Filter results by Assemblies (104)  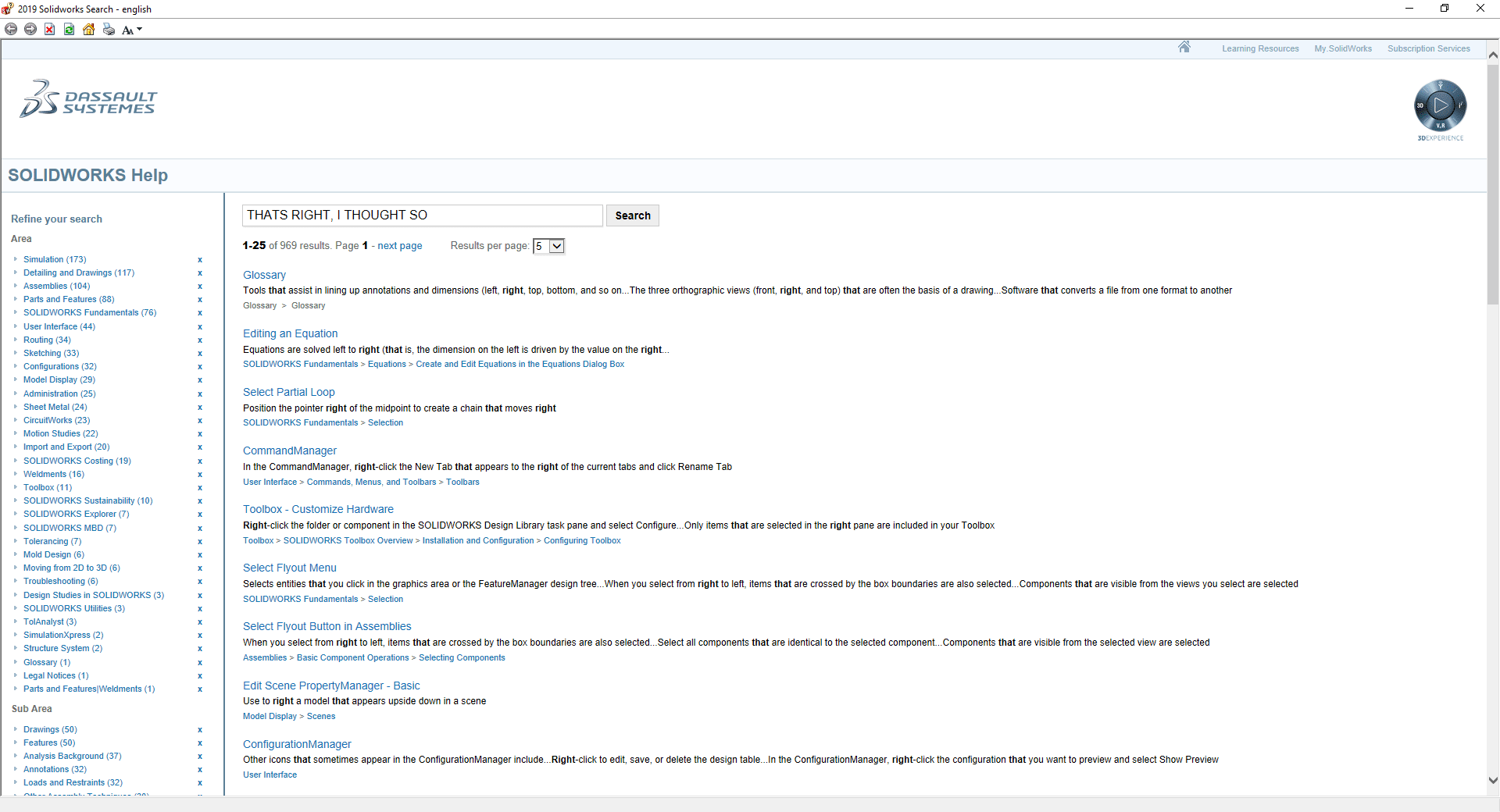(57, 286)
